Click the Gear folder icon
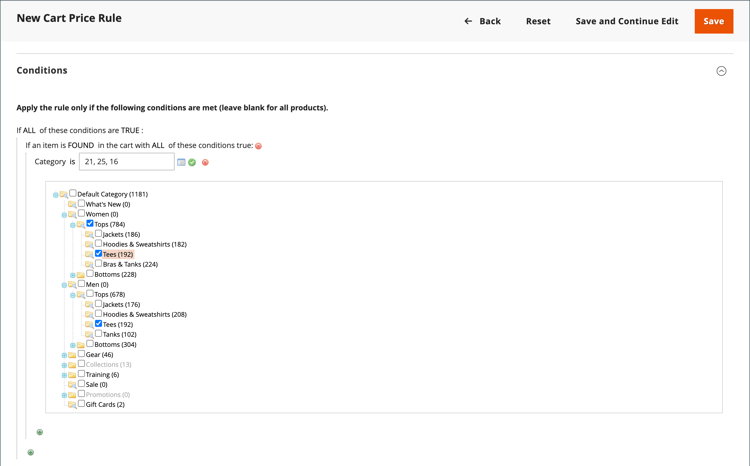The image size is (750, 466). [72, 355]
